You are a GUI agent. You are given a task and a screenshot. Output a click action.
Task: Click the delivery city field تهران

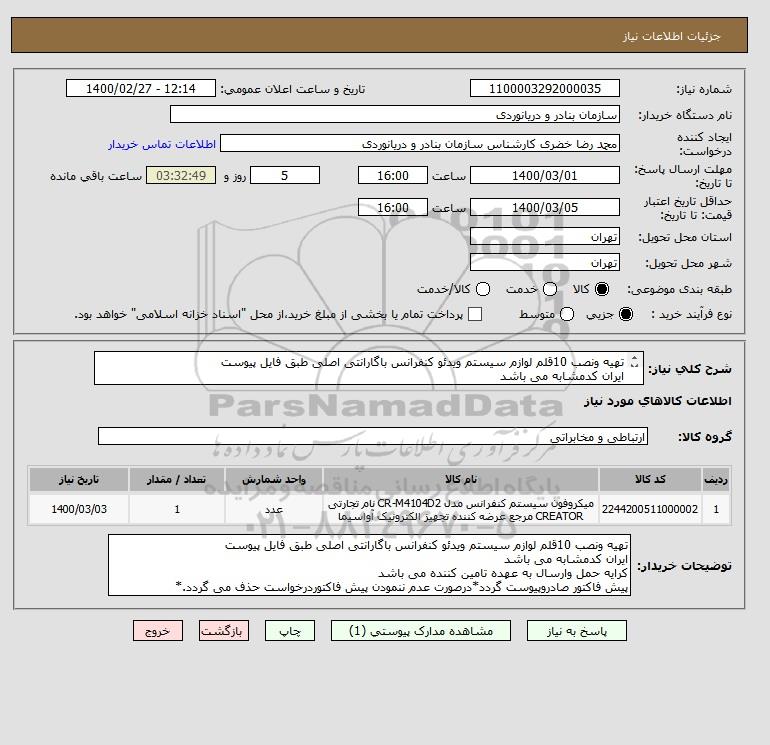coord(545,263)
